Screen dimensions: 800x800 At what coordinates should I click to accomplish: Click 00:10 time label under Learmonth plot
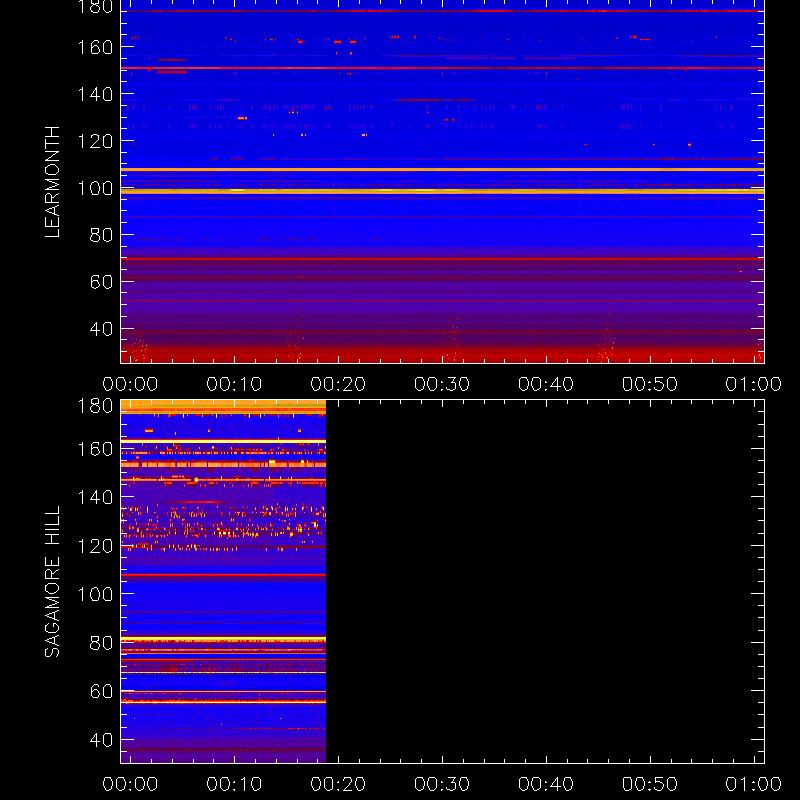tap(234, 384)
